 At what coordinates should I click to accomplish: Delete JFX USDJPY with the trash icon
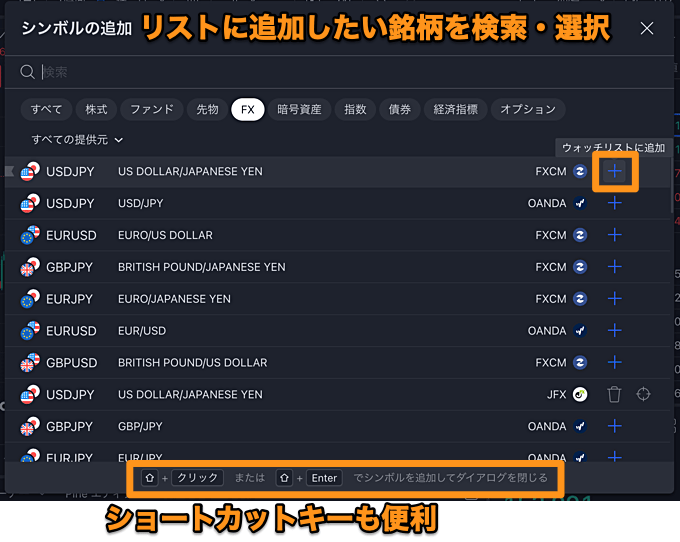(614, 395)
